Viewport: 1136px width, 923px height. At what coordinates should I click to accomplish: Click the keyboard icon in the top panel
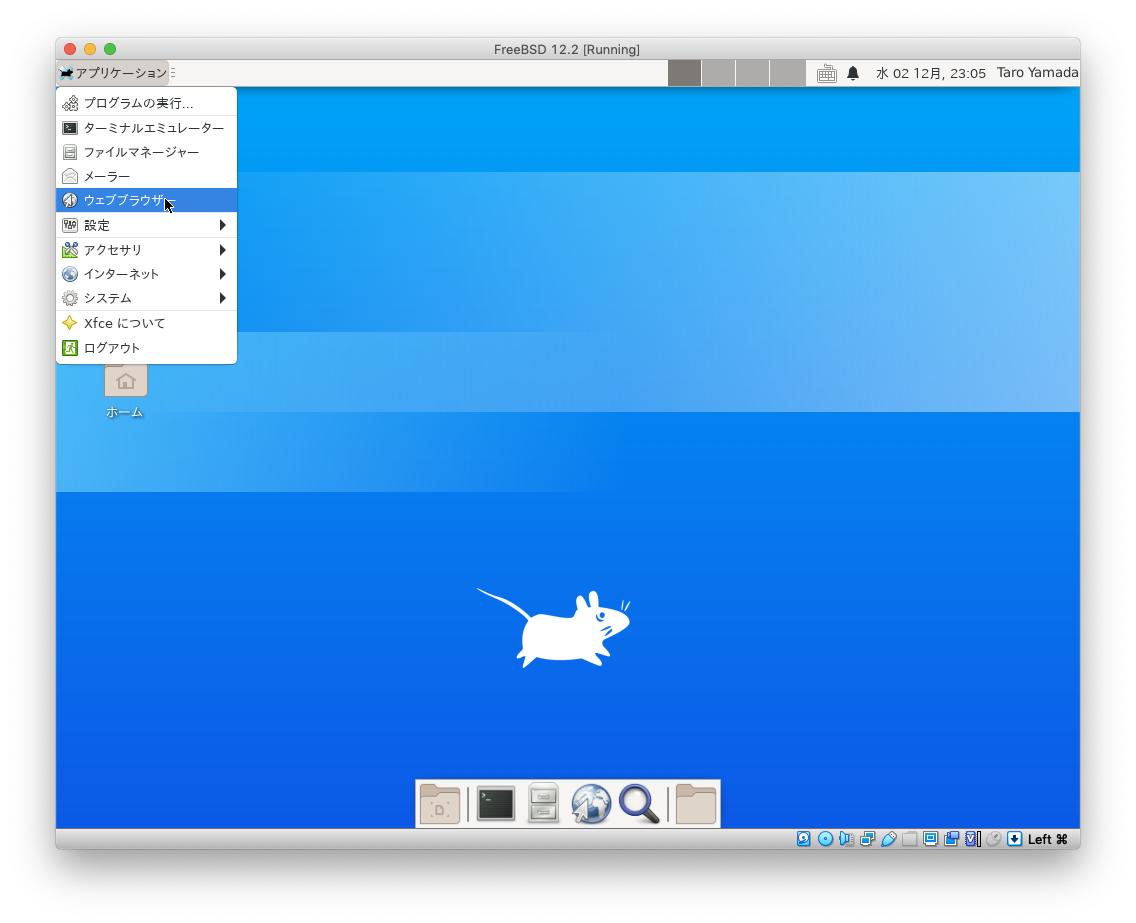click(826, 73)
